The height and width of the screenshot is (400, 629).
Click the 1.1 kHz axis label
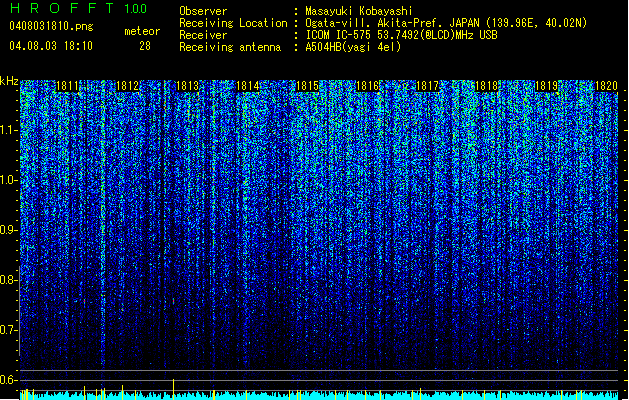point(9,130)
